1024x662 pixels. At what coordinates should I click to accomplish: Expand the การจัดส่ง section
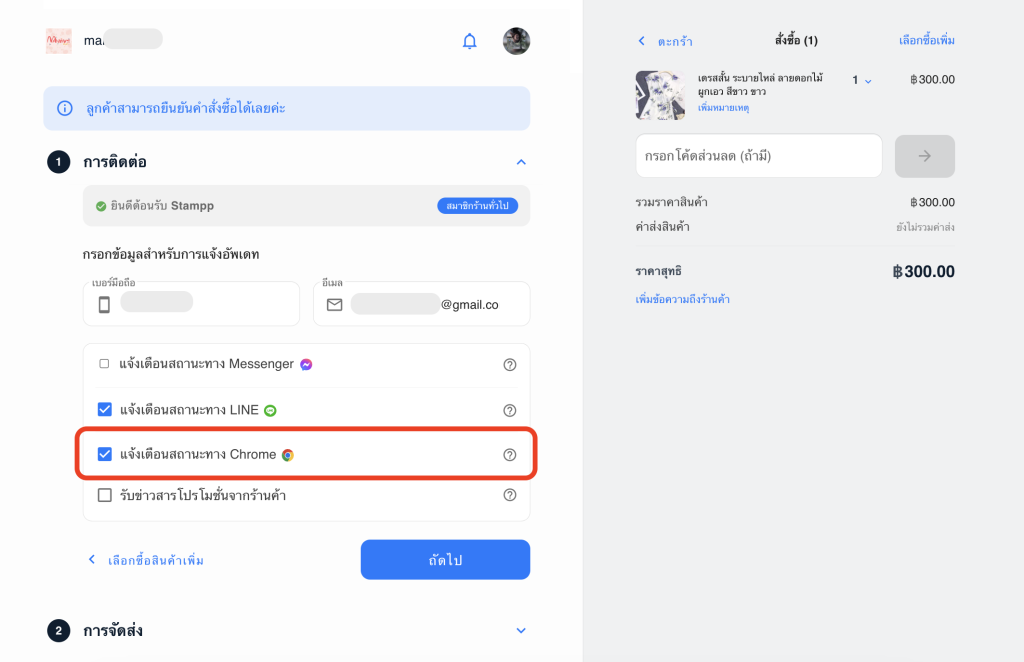[x=520, y=630]
